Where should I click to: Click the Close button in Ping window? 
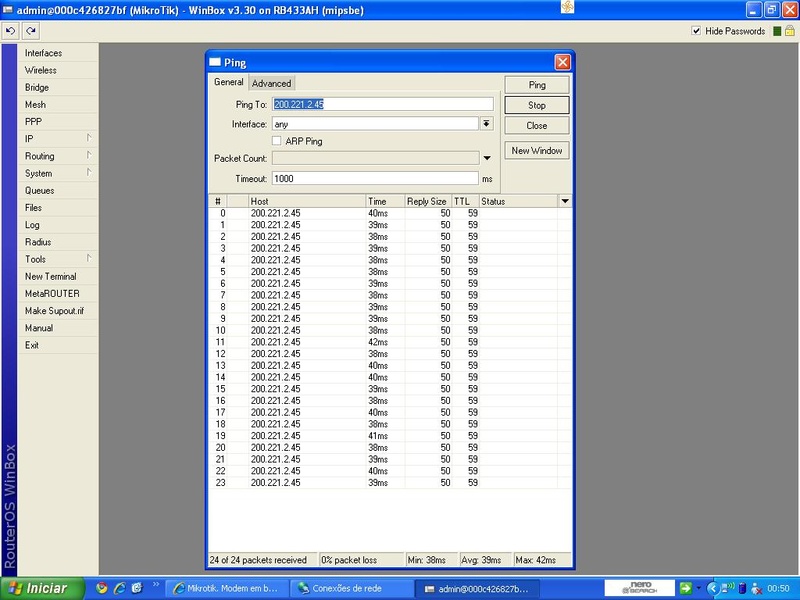[x=537, y=126]
